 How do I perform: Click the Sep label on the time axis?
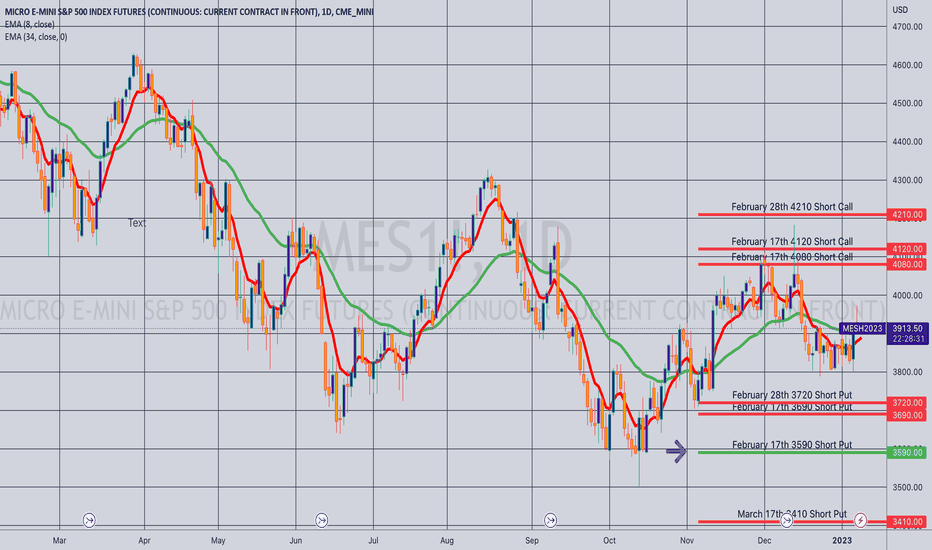[532, 540]
